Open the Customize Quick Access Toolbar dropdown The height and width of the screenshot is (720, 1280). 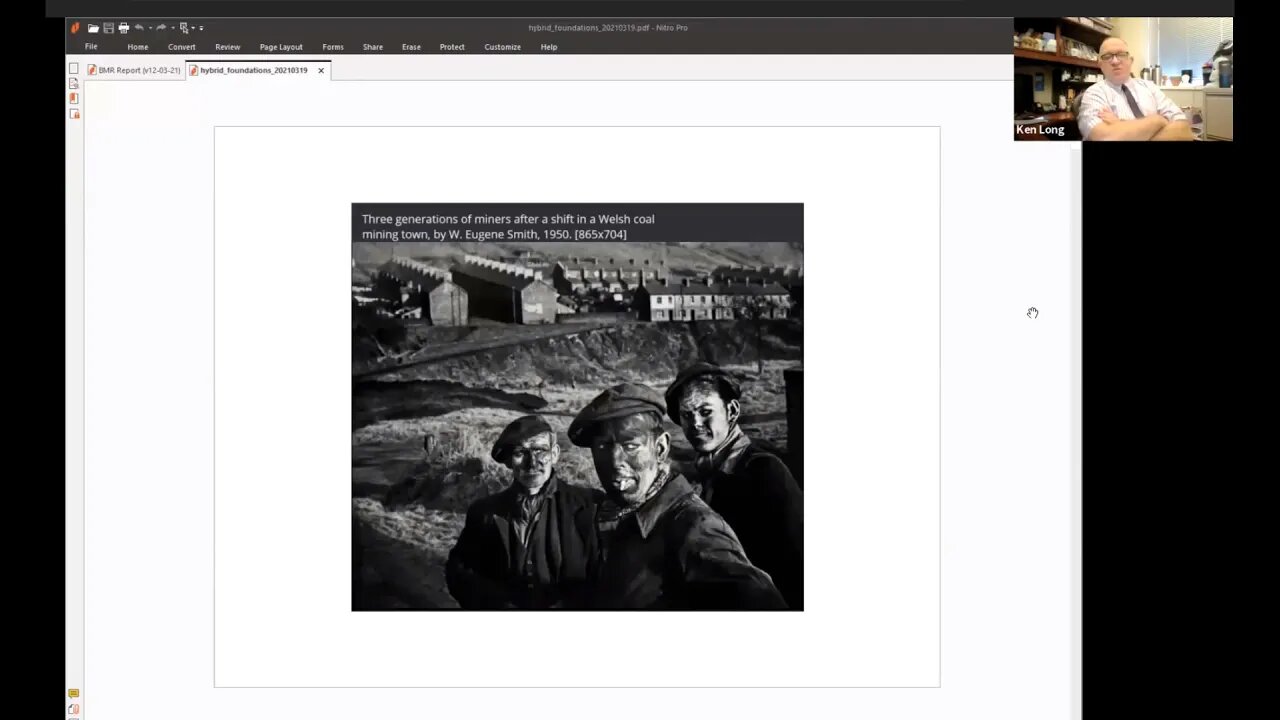201,28
